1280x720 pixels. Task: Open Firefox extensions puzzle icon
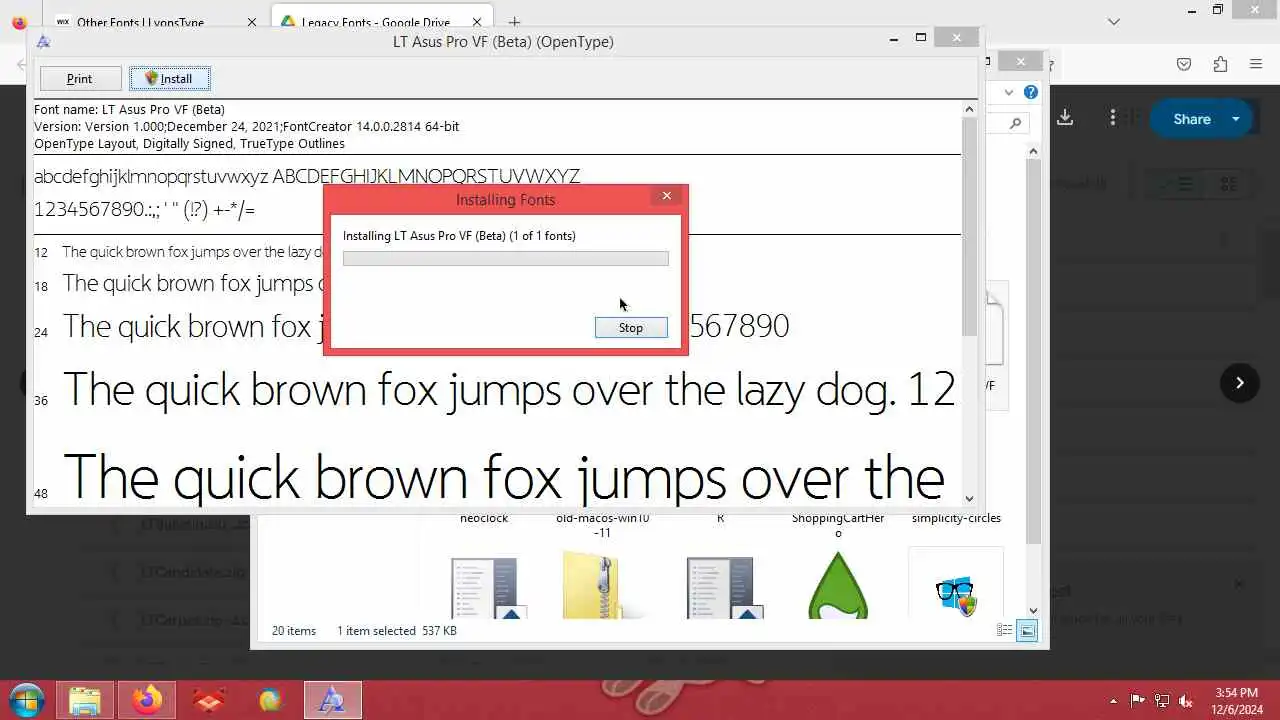click(x=1220, y=64)
